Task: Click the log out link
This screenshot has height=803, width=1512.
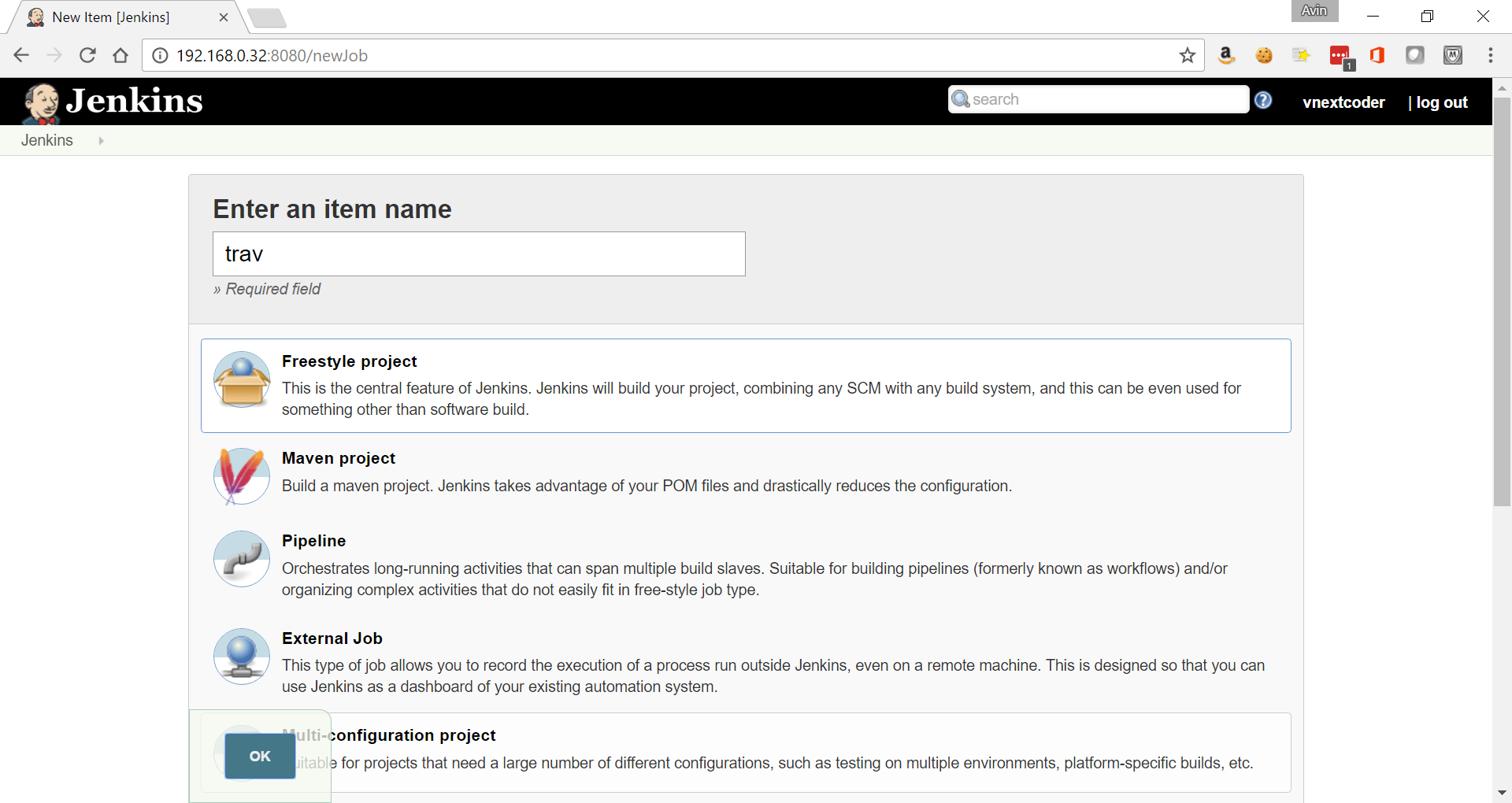Action: point(1441,102)
